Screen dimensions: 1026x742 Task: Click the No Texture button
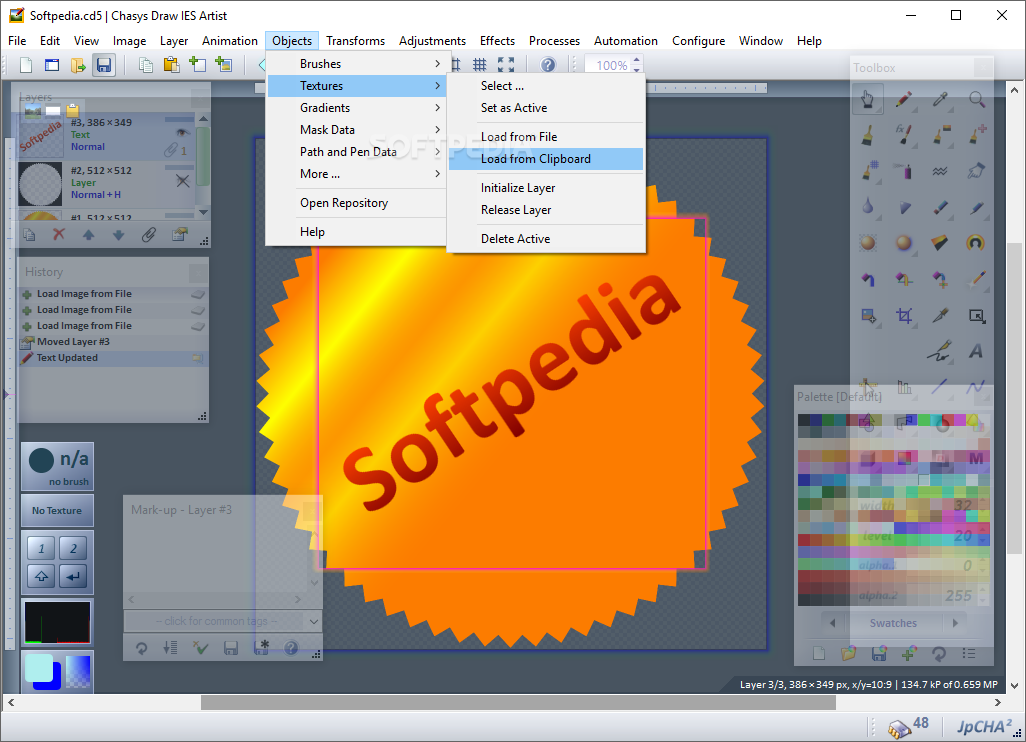coord(57,510)
